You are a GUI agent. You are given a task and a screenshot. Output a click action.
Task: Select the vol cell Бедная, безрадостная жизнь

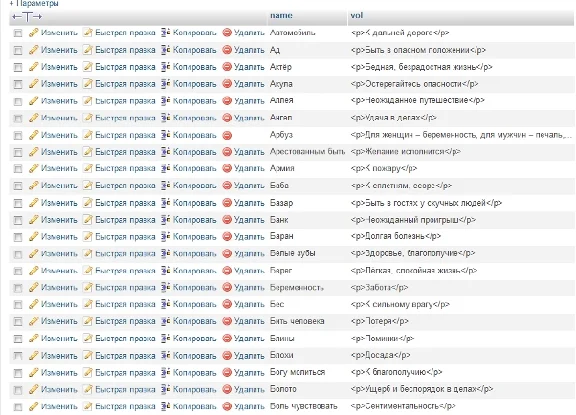click(421, 67)
